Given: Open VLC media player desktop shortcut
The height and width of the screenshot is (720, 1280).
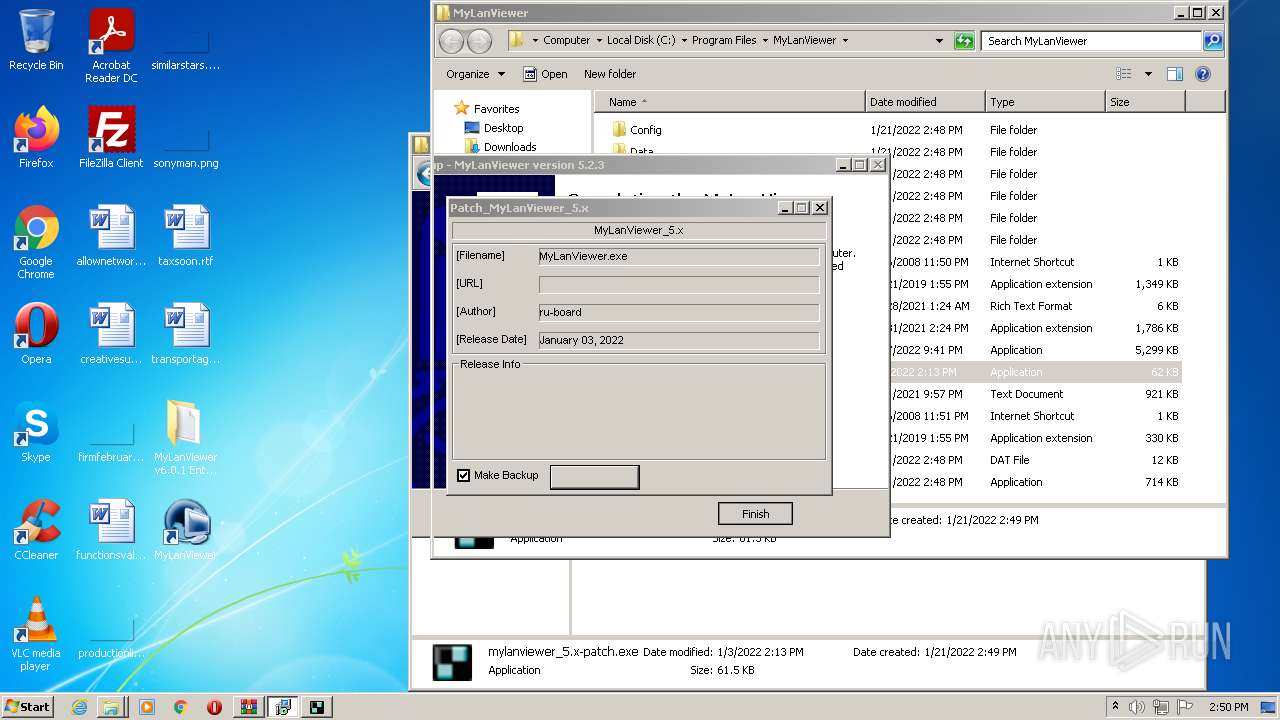Looking at the screenshot, I should click(36, 633).
